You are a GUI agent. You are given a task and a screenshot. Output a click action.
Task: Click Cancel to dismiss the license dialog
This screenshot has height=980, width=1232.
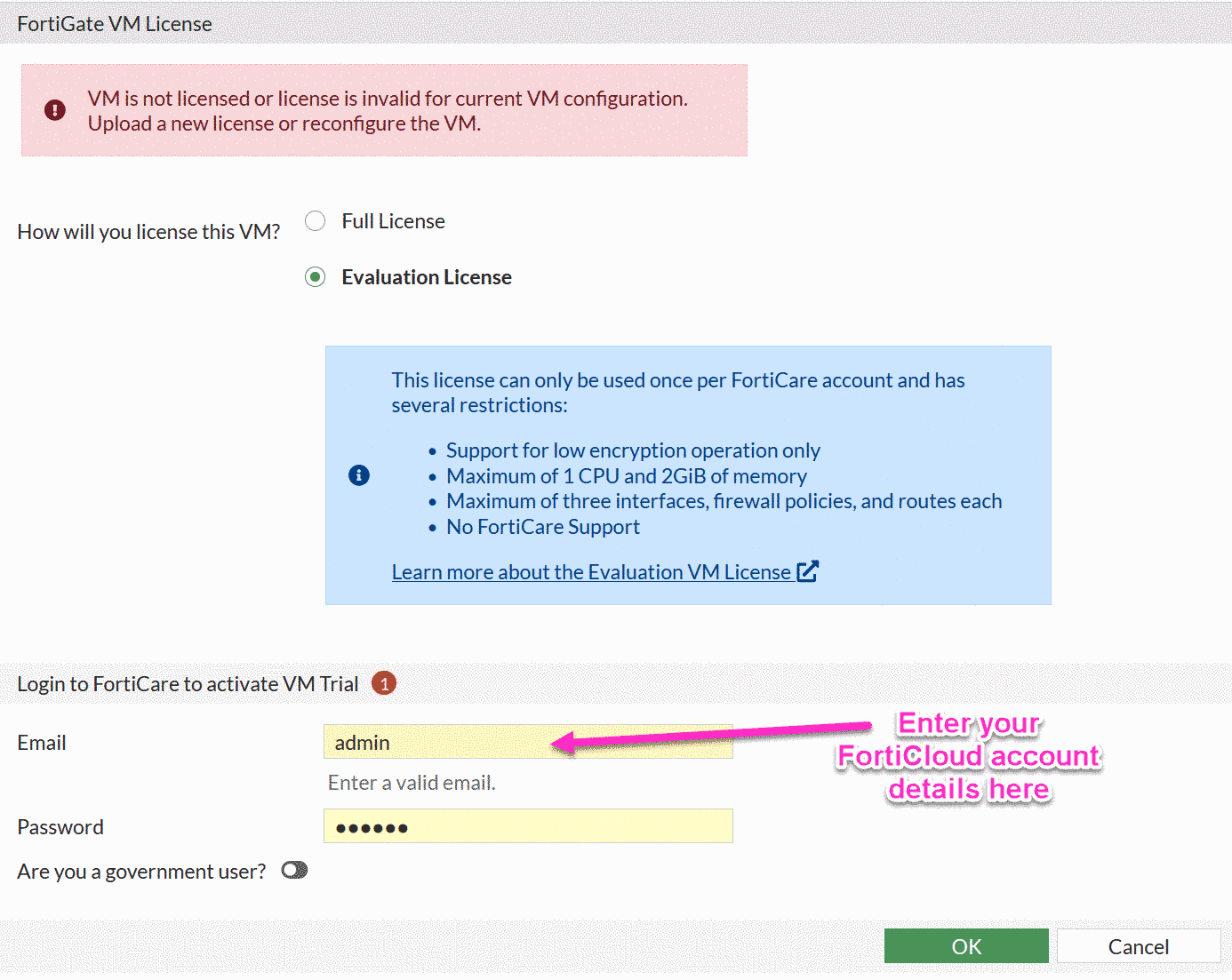coord(1139,945)
